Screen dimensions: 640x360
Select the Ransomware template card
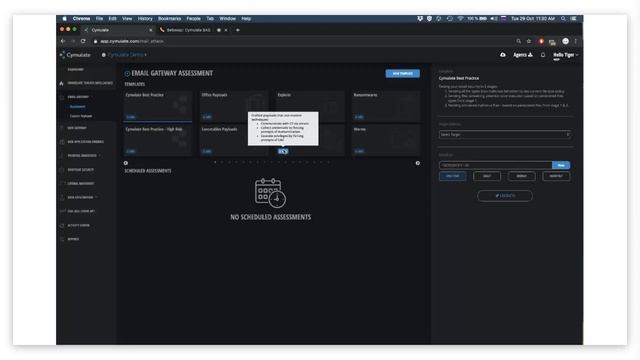click(386, 106)
